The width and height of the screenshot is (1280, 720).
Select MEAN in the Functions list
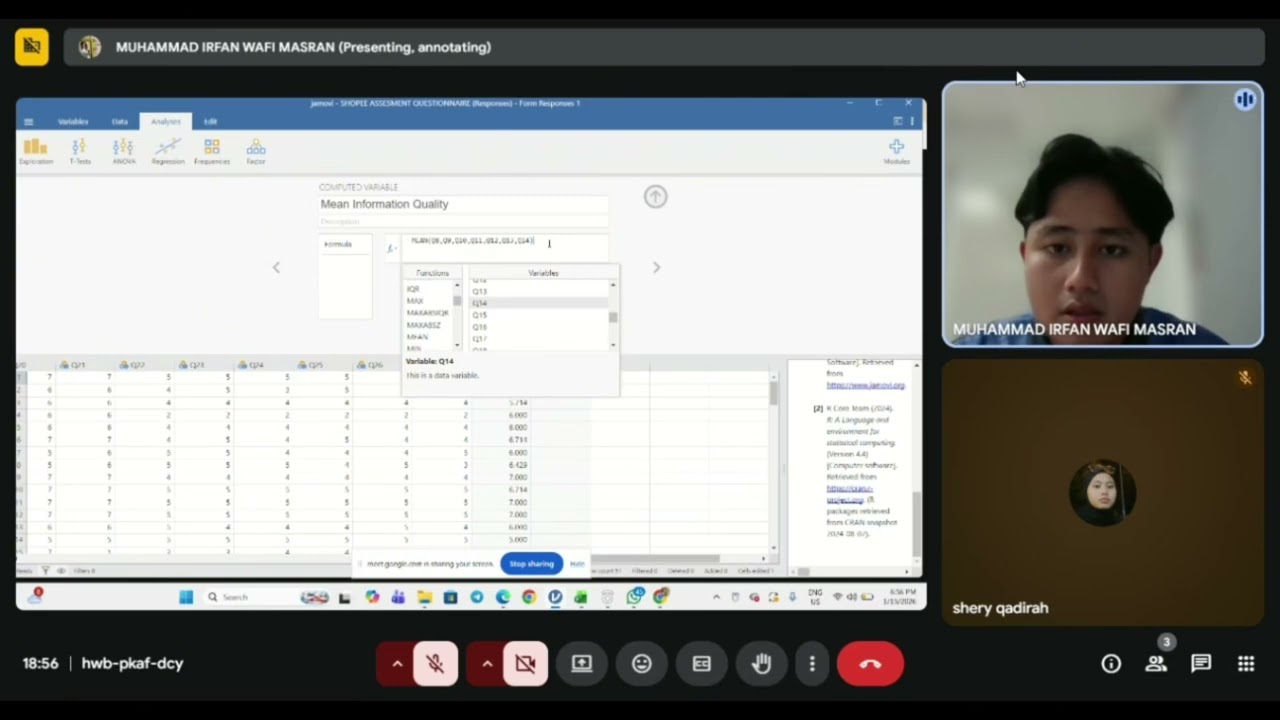[417, 337]
